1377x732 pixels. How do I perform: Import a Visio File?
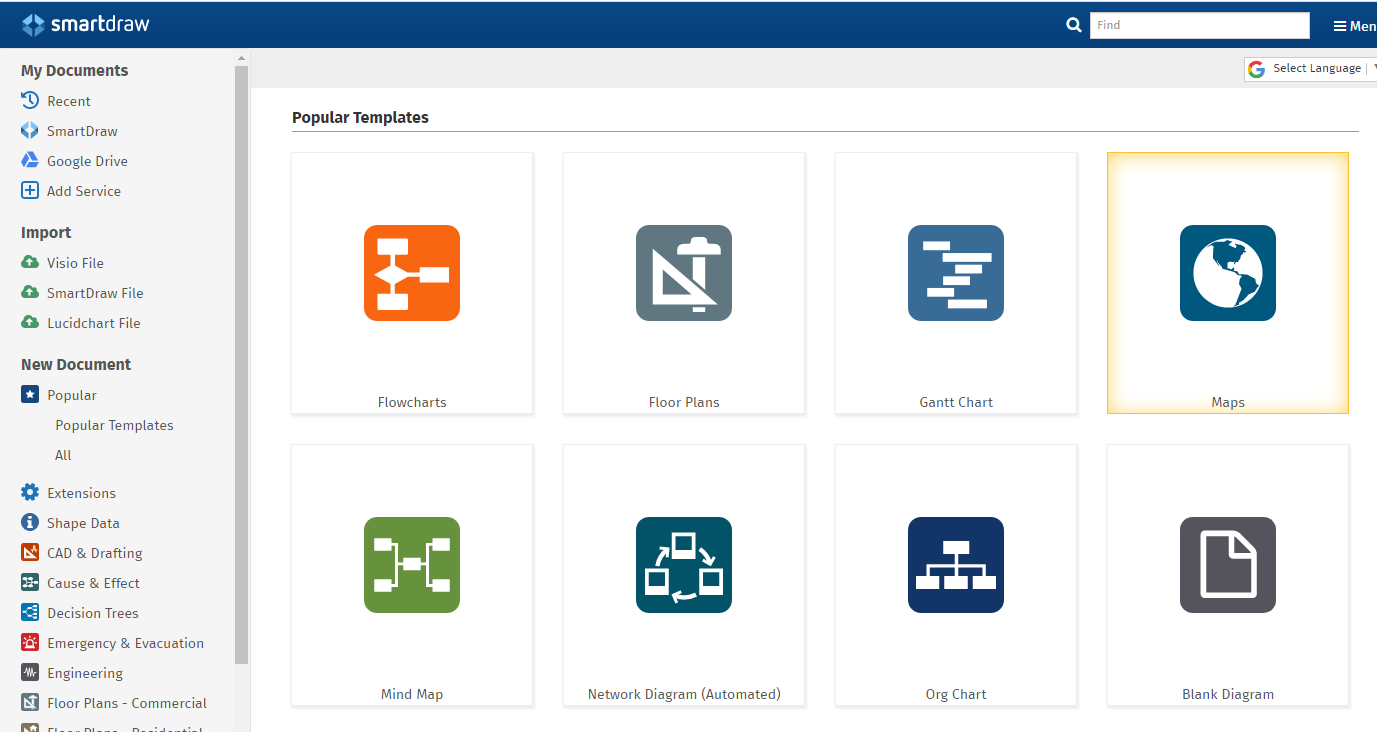coord(75,263)
